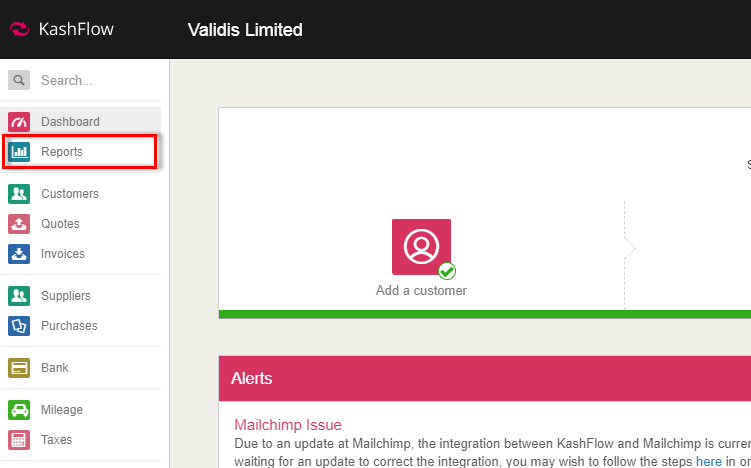Click the Mileage car icon

[x=19, y=410]
